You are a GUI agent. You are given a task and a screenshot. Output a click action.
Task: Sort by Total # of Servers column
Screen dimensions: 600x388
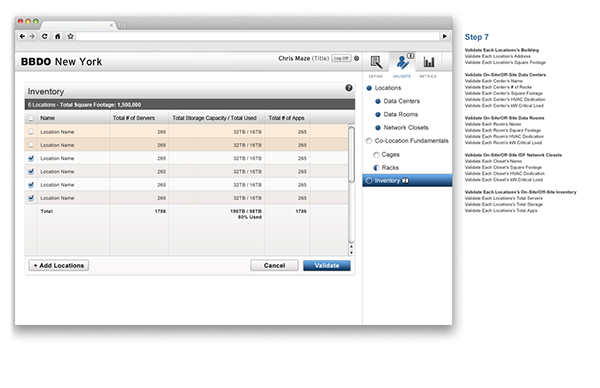134,118
